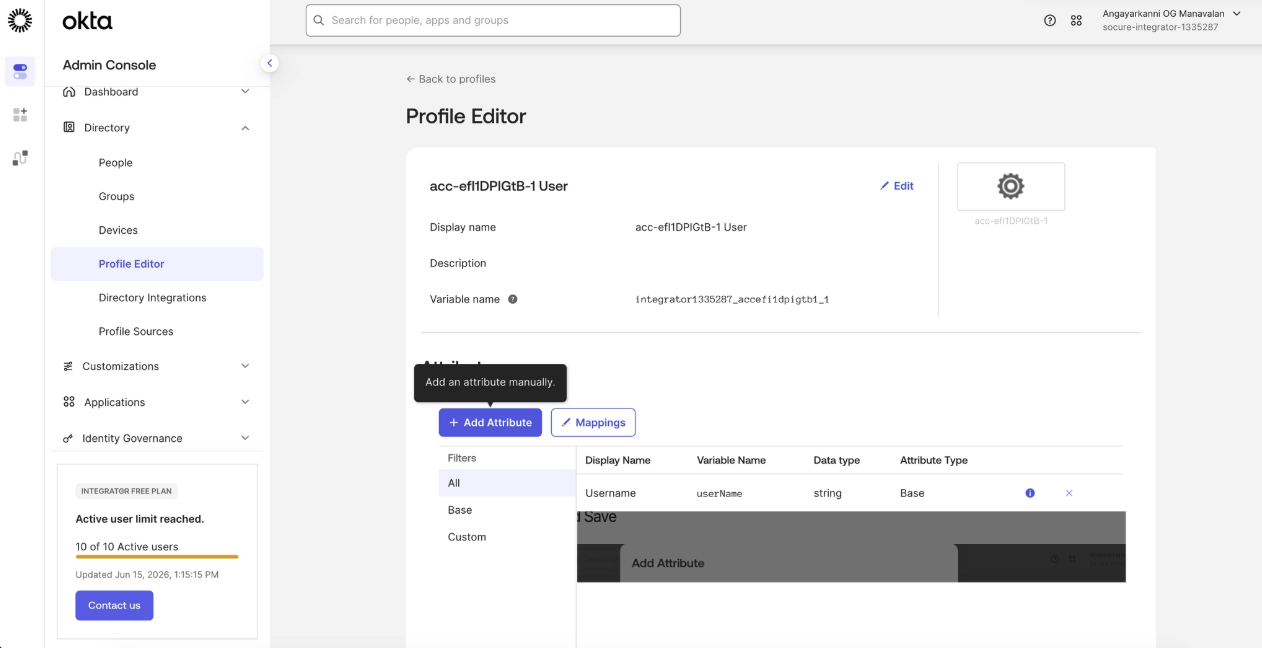Collapse the Directory section chevron

pyautogui.click(x=246, y=128)
